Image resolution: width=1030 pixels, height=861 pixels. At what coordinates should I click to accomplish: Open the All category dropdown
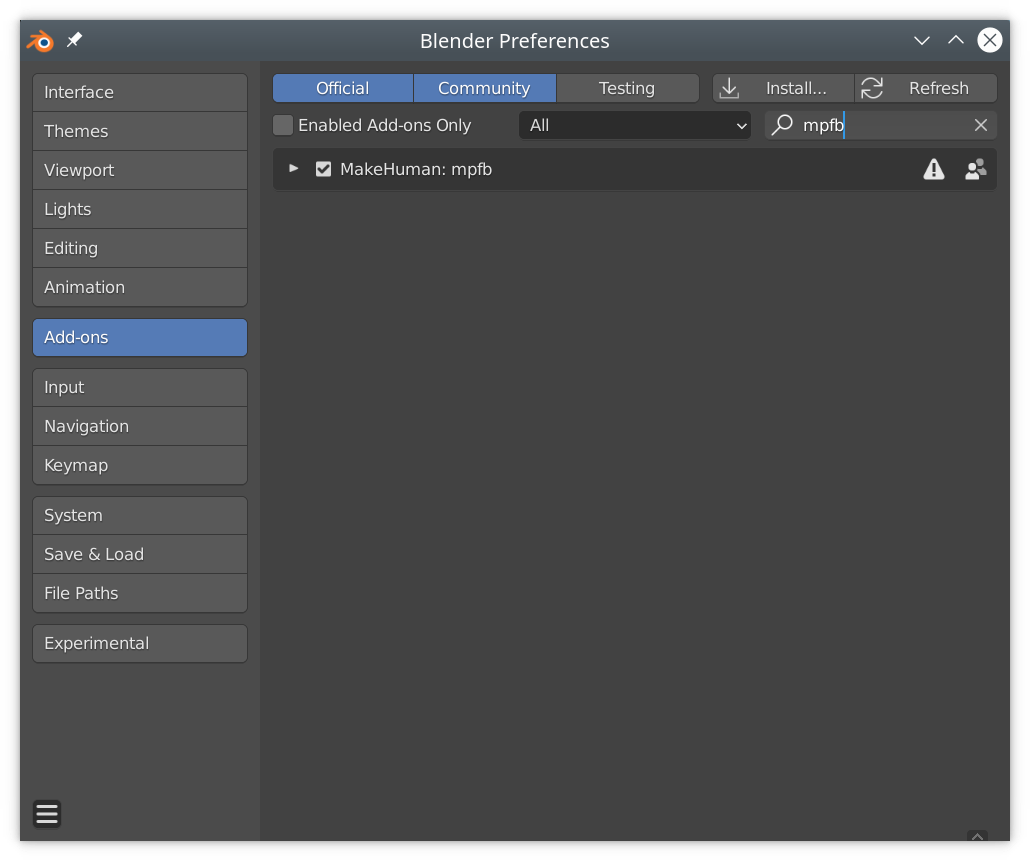(x=635, y=125)
